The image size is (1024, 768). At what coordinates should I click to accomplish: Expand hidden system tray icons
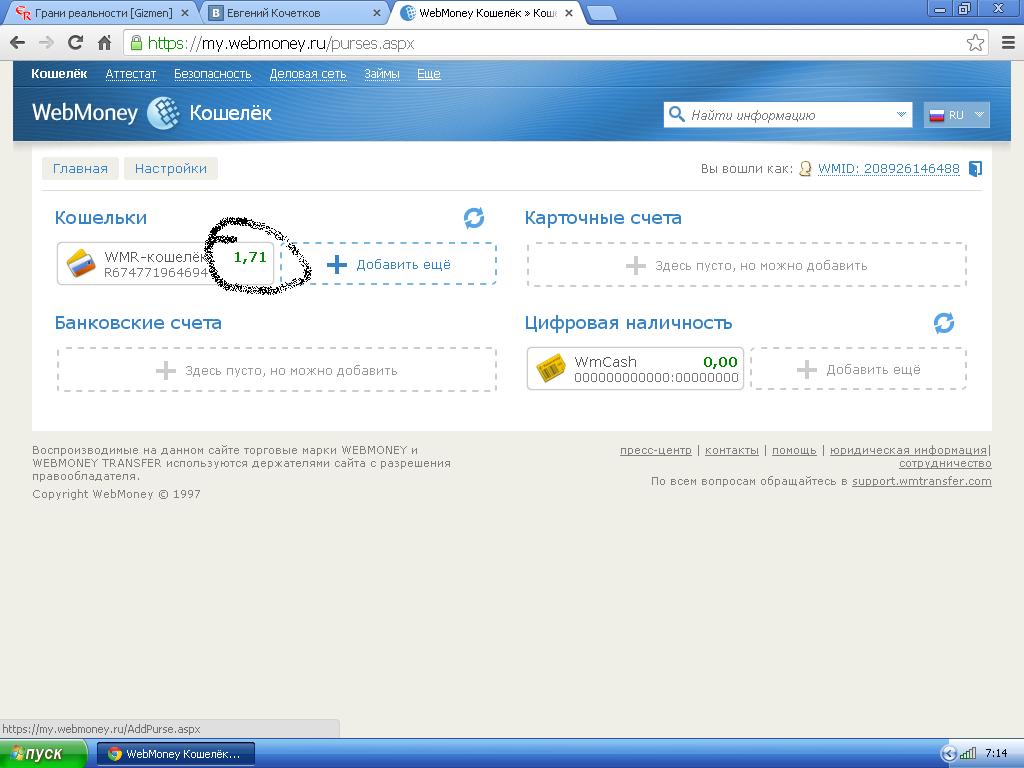tap(949, 753)
